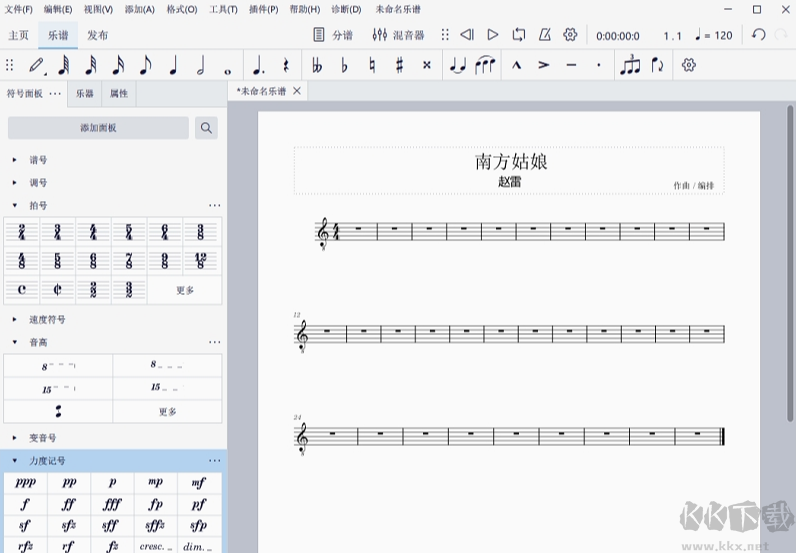Flip note direction
Viewport: 796px width, 553px height.
(x=657, y=65)
